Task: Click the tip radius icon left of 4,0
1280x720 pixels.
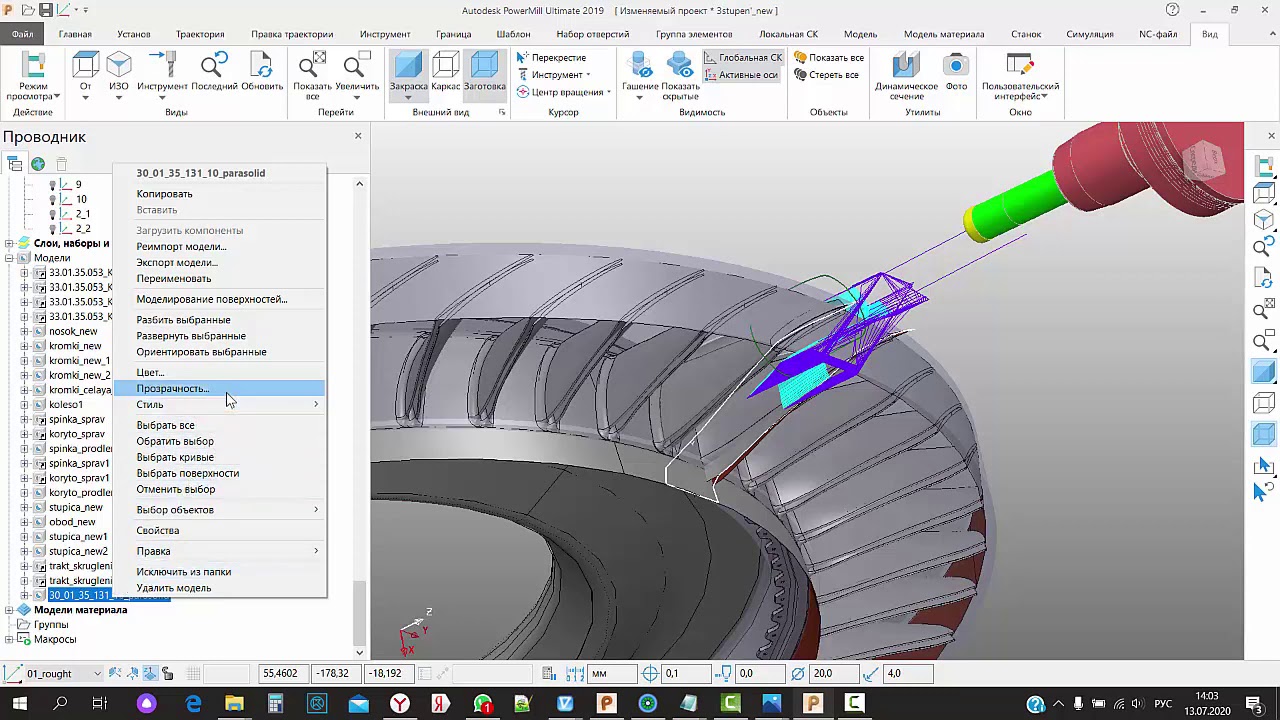Action: pos(872,674)
